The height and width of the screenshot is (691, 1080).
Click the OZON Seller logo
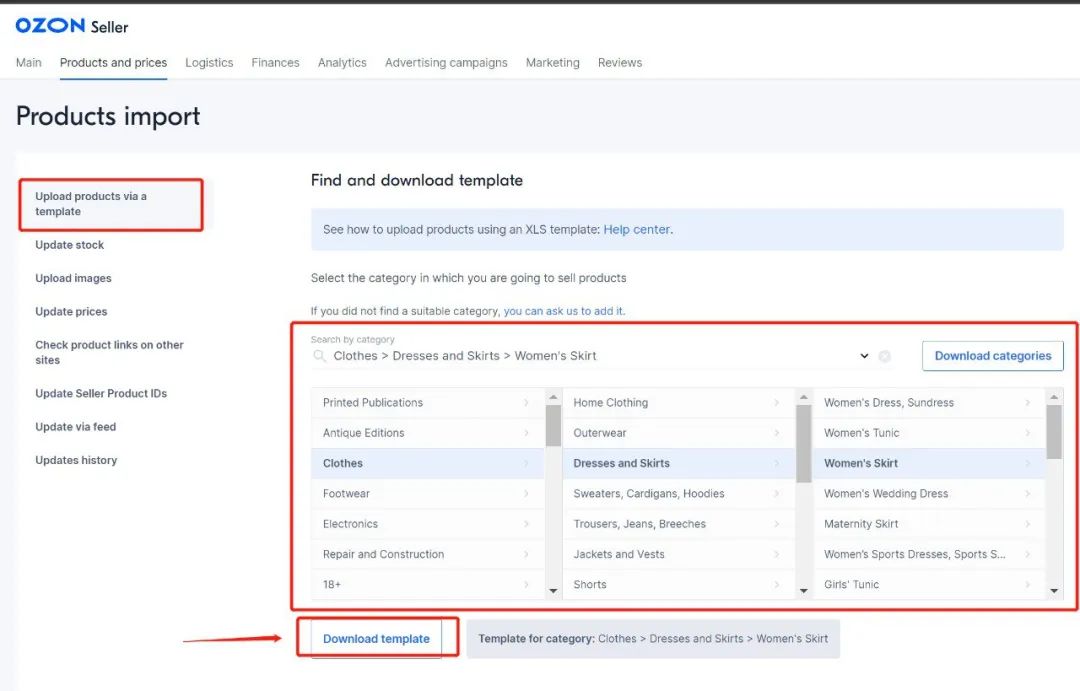click(72, 26)
